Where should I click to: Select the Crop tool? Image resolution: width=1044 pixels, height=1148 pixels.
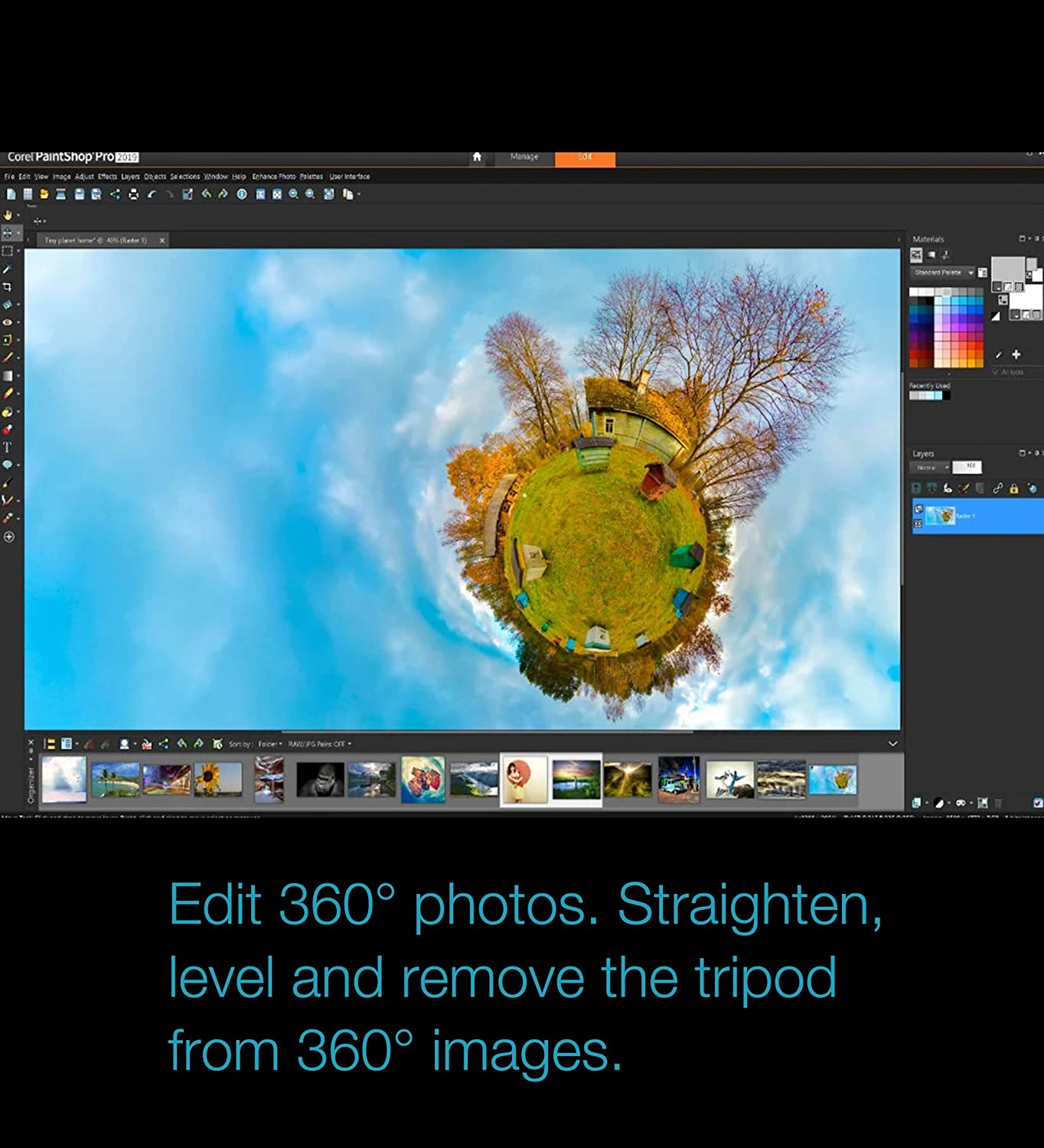pos(8,287)
